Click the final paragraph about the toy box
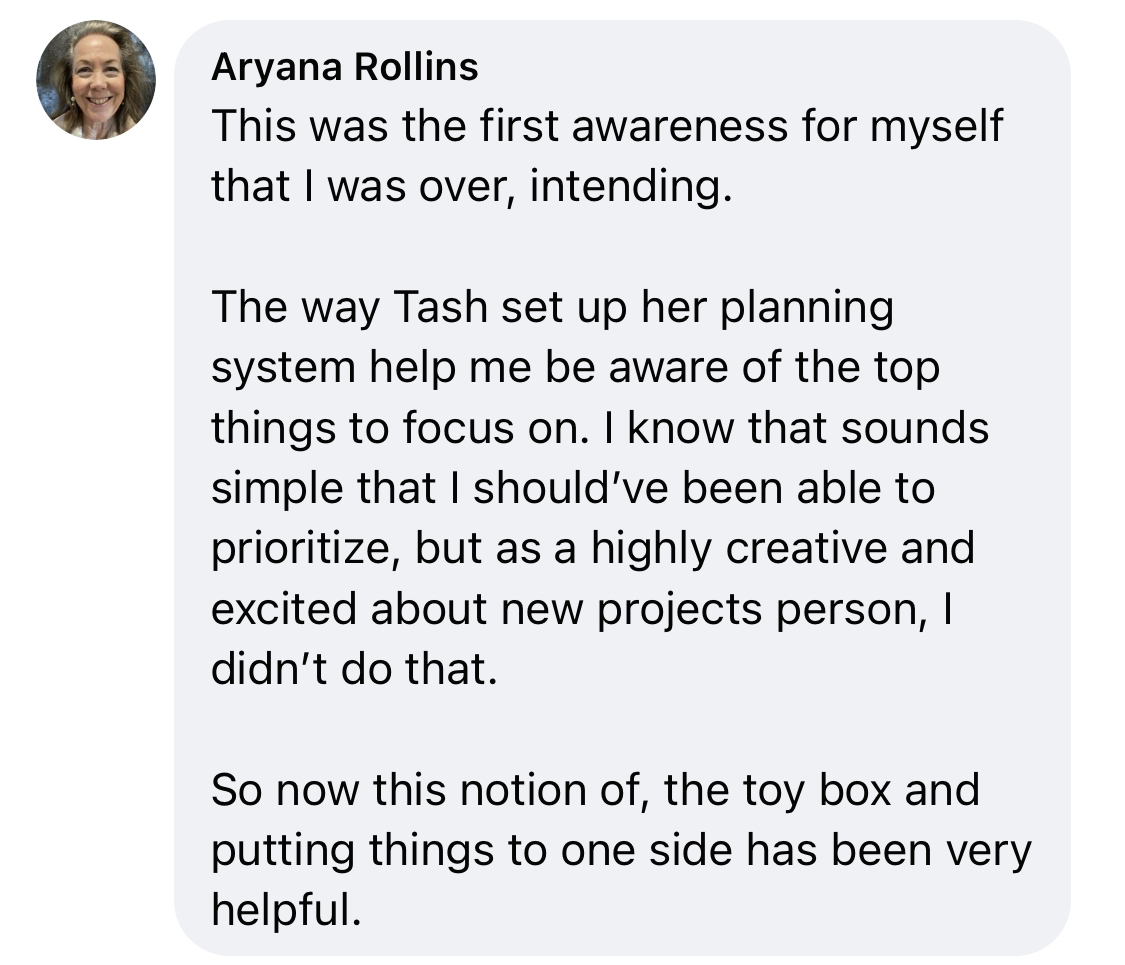The image size is (1125, 965). (x=620, y=850)
